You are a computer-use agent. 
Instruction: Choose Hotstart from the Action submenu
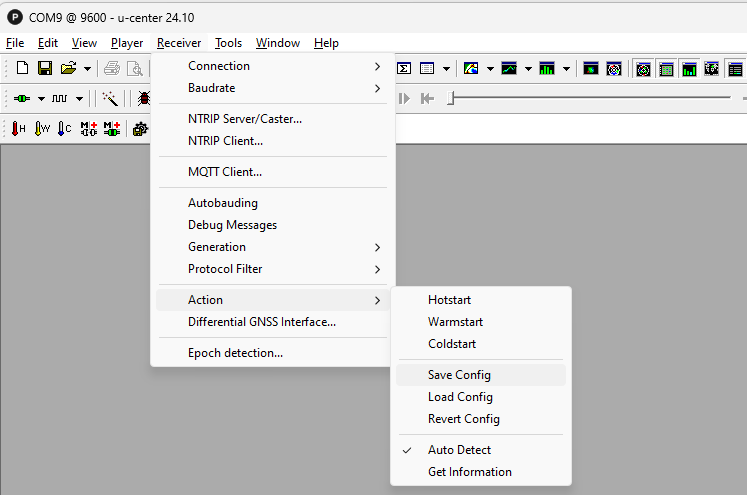coord(481,300)
